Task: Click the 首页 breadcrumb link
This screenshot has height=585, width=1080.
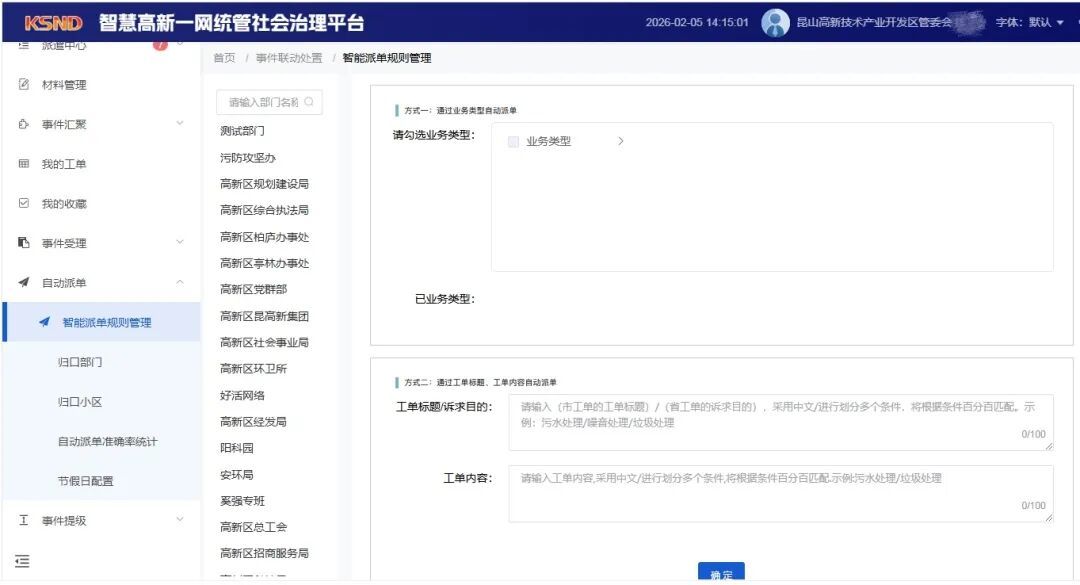Action: pos(224,58)
